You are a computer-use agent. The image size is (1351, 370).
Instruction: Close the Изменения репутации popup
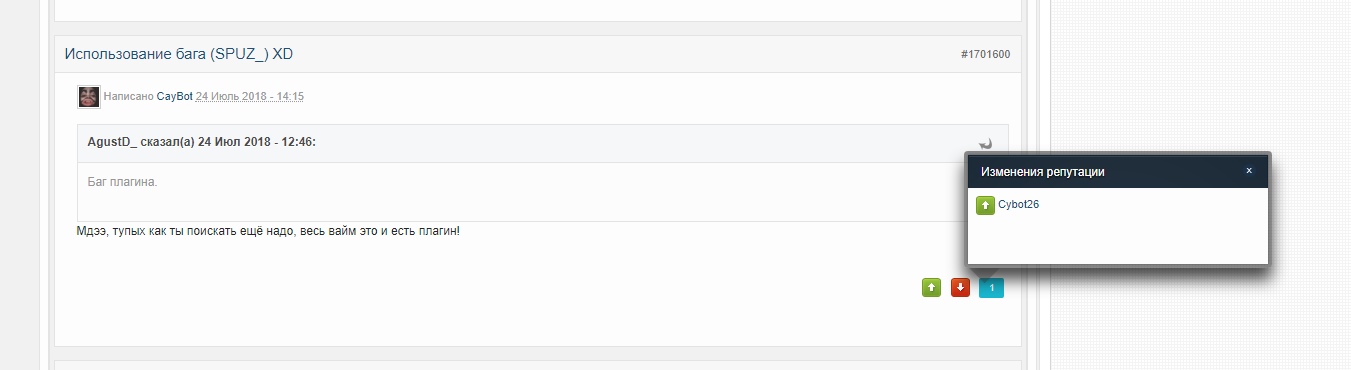coord(1248,171)
